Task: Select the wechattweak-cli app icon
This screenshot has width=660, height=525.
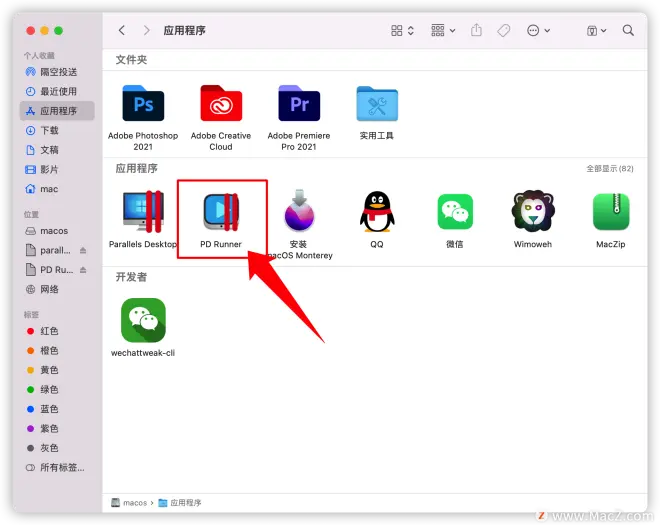Action: (143, 320)
